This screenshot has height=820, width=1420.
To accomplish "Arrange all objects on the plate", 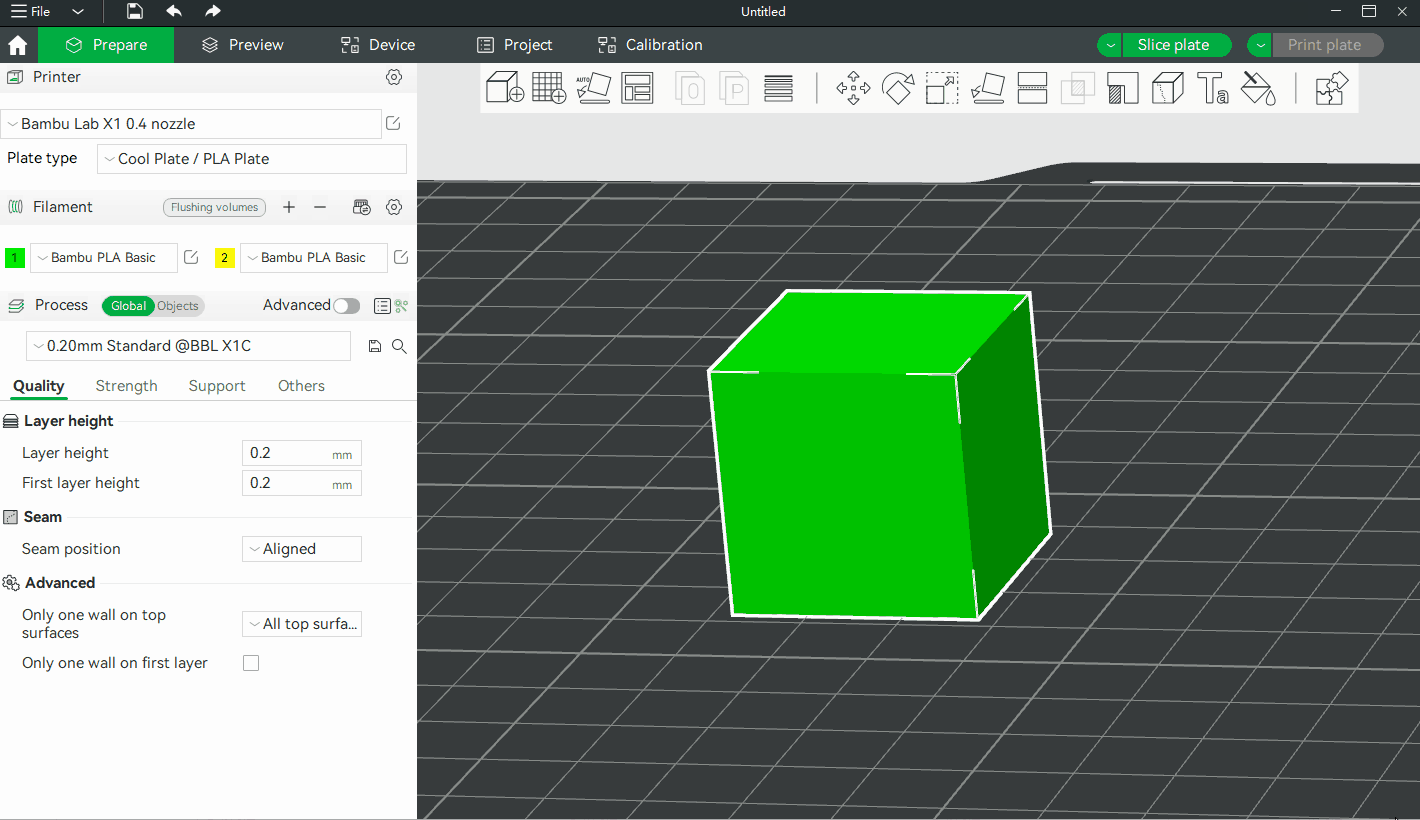I will pos(637,88).
